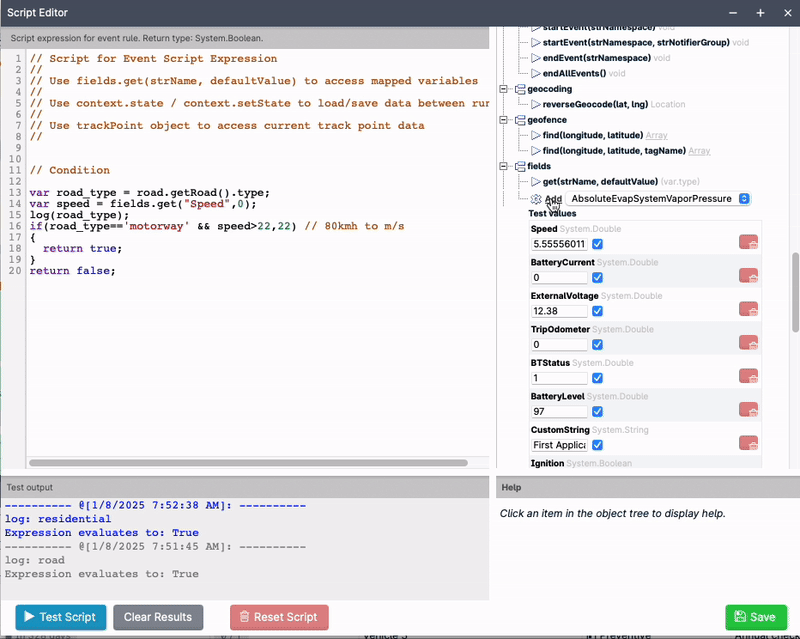Delete the BatteryLevel test value

[748, 410]
